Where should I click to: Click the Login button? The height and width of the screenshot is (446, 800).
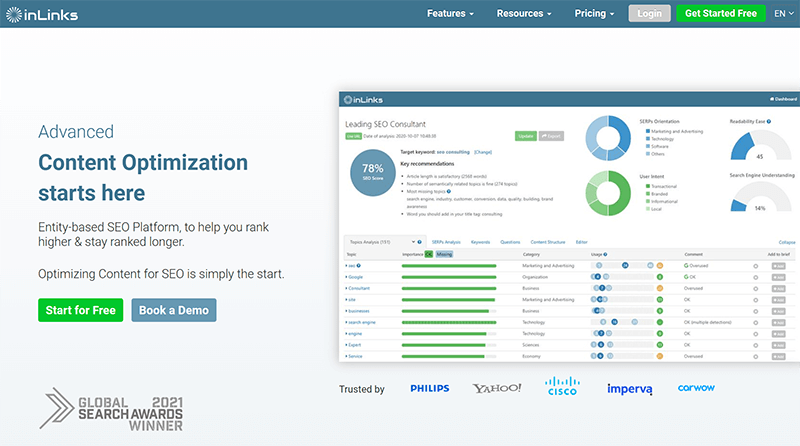pos(649,14)
